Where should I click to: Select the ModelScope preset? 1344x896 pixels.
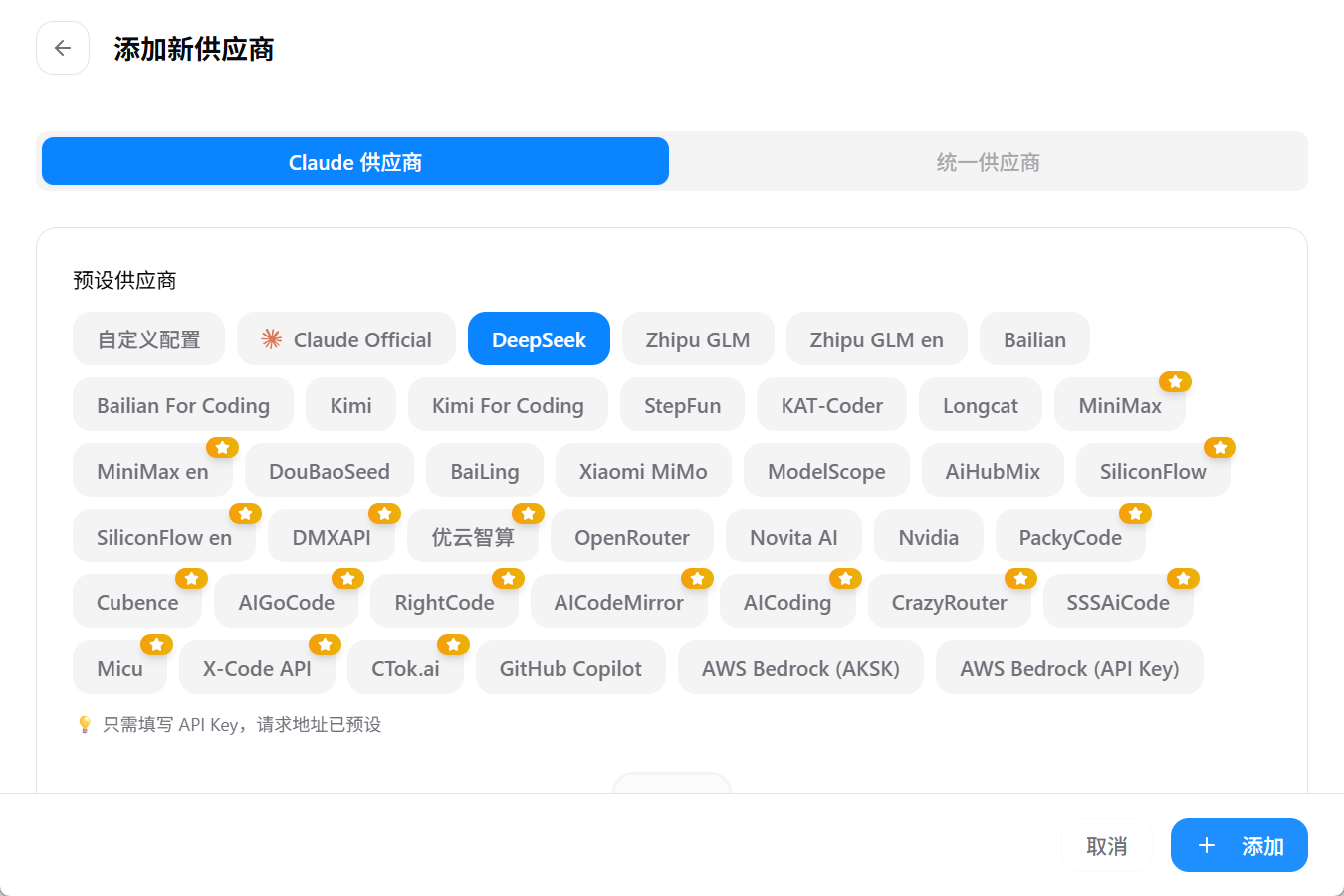coord(826,471)
